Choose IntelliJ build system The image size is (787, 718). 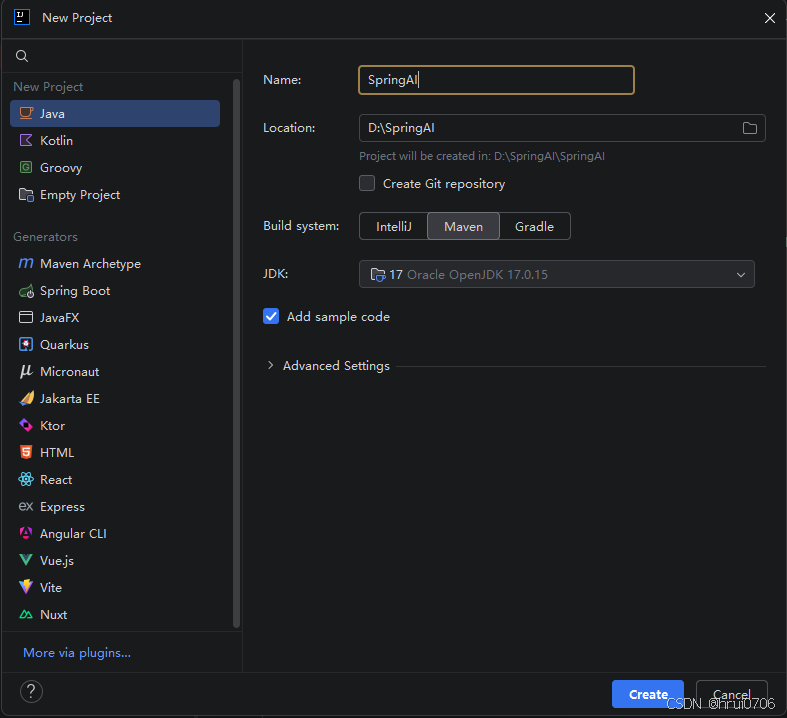click(x=394, y=226)
